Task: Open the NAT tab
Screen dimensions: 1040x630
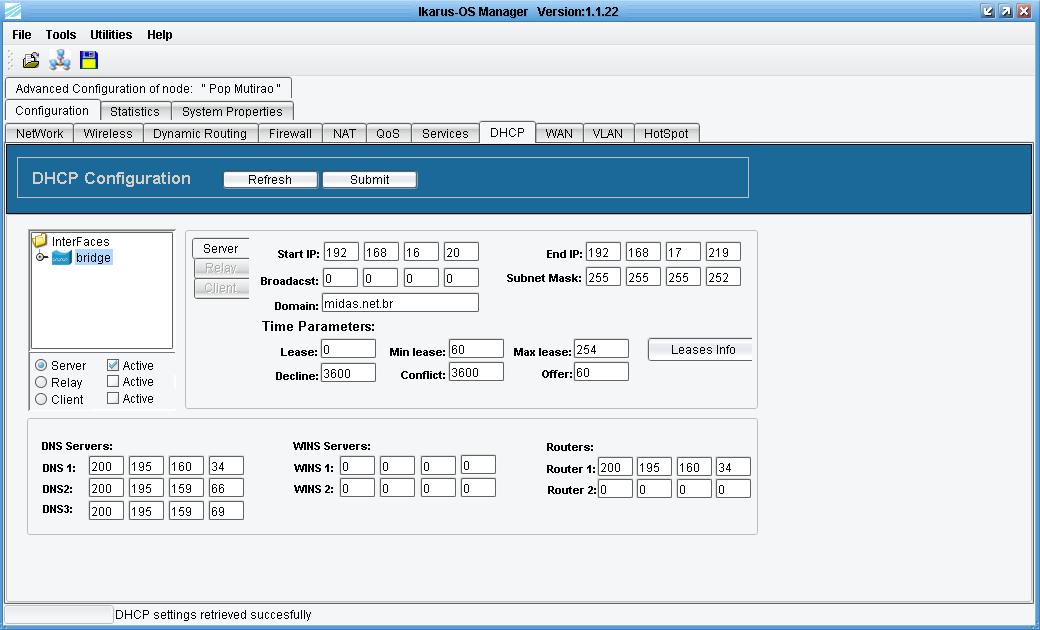Action: pyautogui.click(x=344, y=133)
